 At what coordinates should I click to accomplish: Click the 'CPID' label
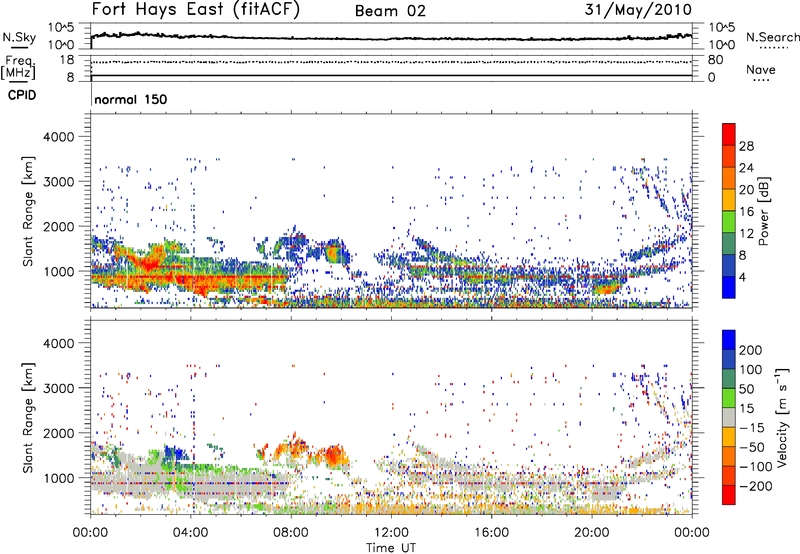click(22, 95)
